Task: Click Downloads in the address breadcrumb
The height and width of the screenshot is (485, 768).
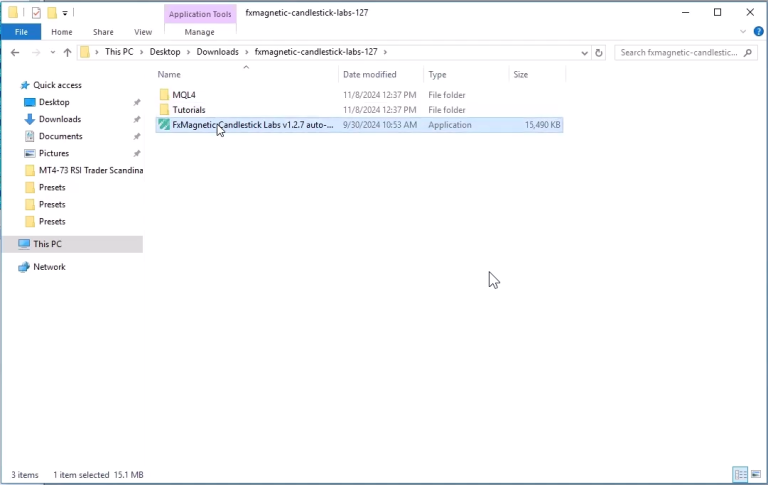Action: [217, 51]
